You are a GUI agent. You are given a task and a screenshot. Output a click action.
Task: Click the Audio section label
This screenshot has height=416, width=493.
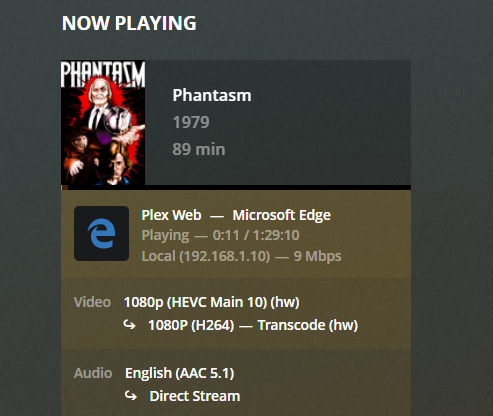point(93,373)
